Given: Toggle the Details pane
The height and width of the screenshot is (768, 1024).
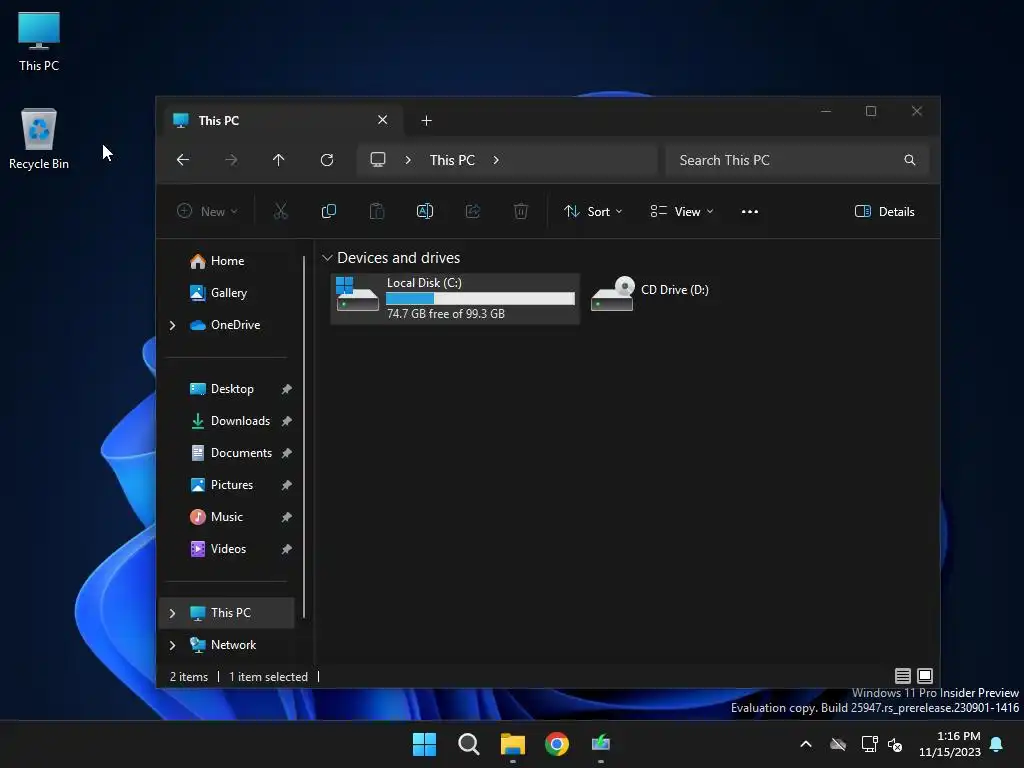Looking at the screenshot, I should pyautogui.click(x=884, y=212).
